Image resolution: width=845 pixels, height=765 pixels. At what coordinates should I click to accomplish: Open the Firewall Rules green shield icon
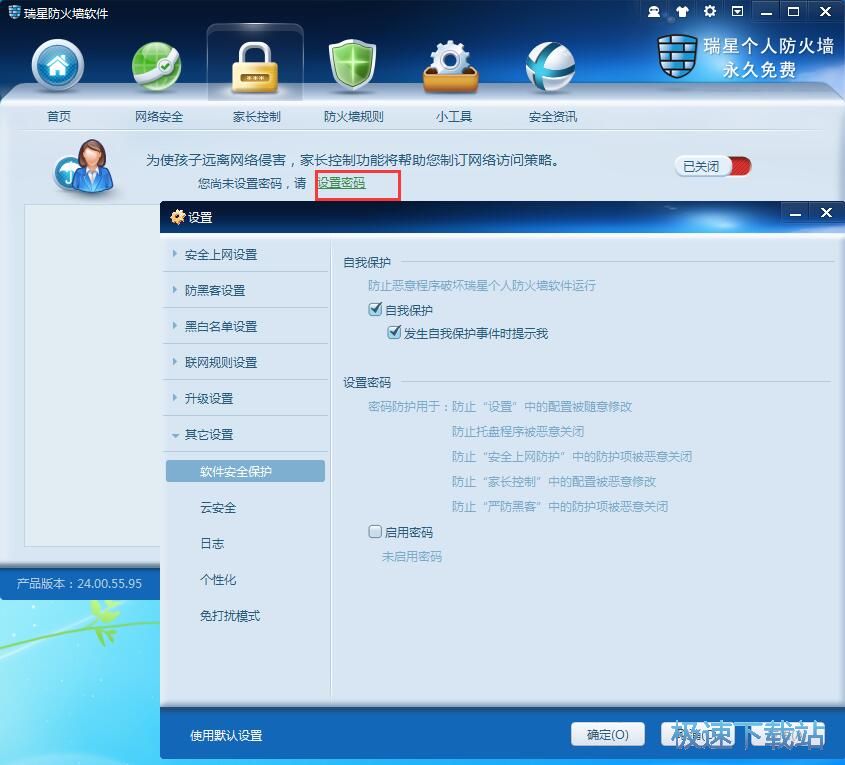tap(352, 65)
